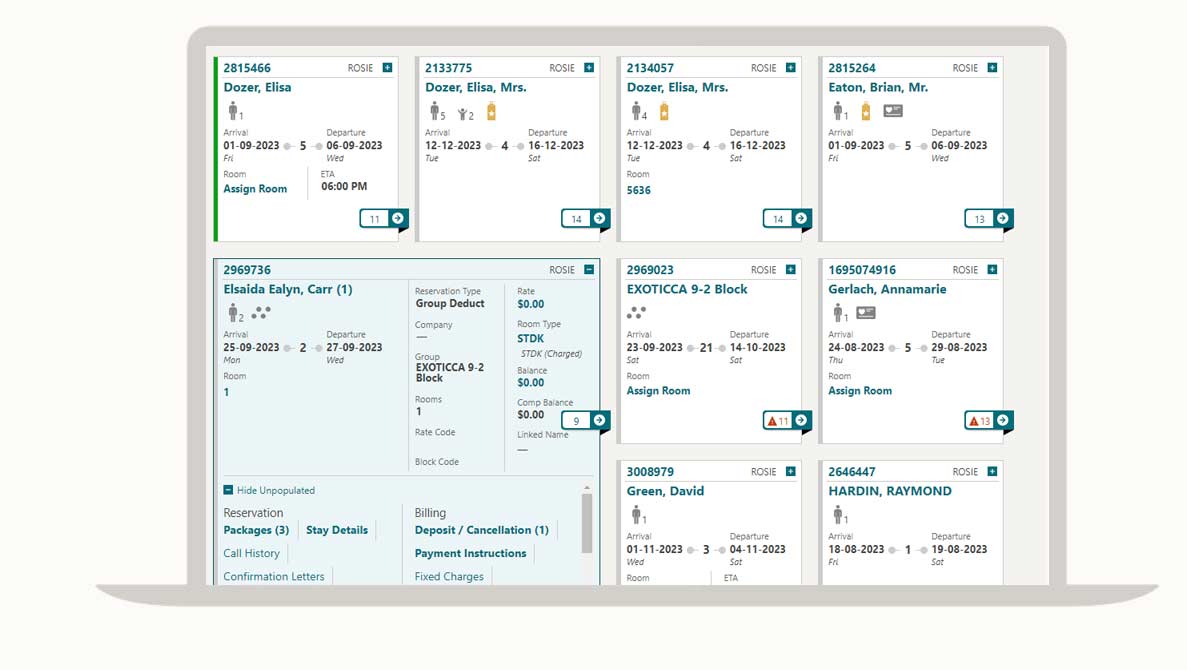This screenshot has width=1187, height=670.
Task: Collapse the Hide Unpopulated toggle
Action: 229,491
